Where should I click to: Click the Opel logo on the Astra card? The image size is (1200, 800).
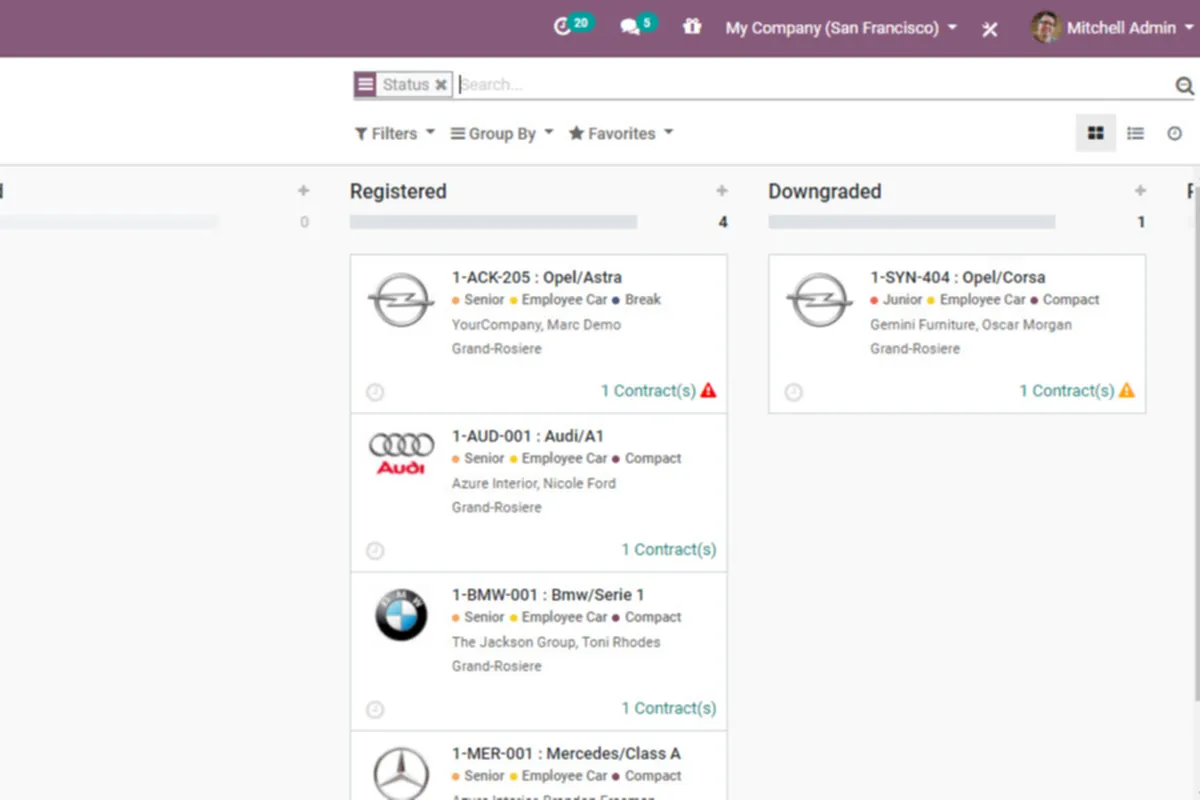pyautogui.click(x=401, y=300)
